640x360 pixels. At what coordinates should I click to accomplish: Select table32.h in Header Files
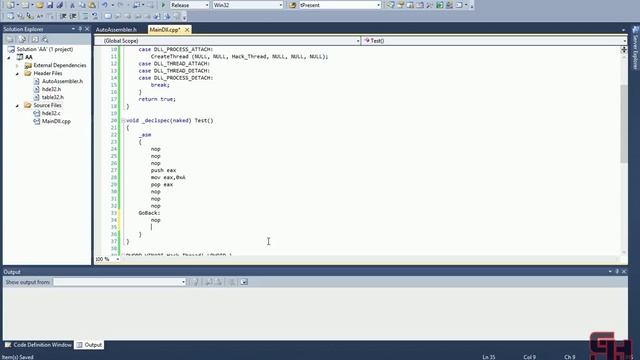pyautogui.click(x=49, y=97)
